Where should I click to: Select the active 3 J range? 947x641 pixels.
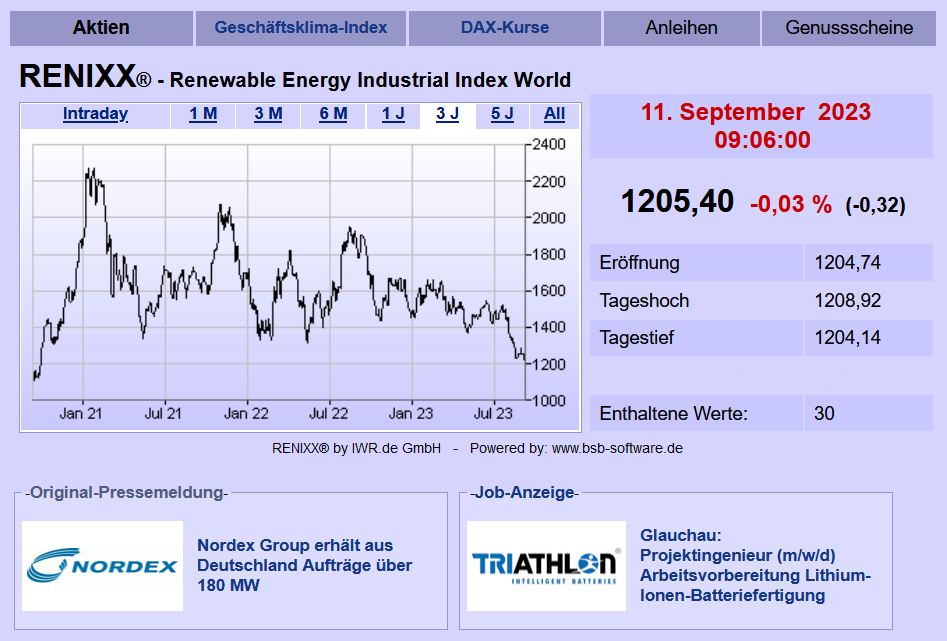[x=447, y=114]
